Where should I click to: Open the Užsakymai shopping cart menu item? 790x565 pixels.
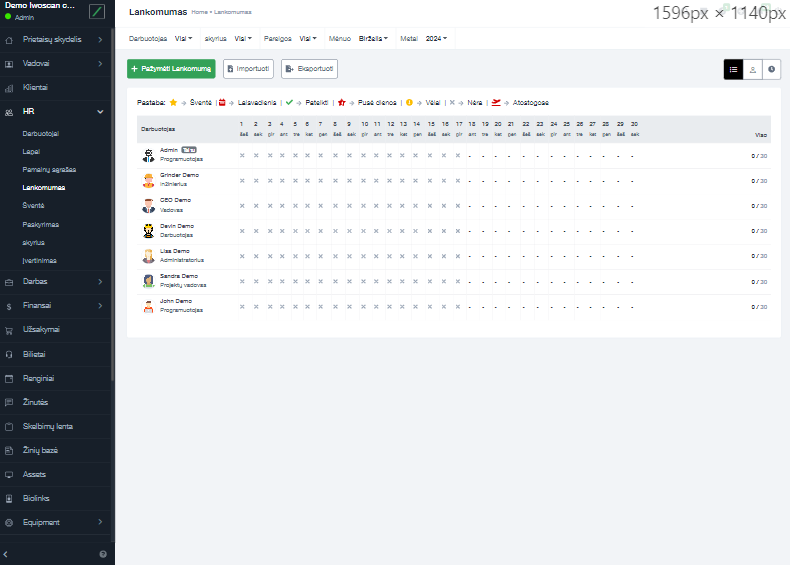pos(9,329)
